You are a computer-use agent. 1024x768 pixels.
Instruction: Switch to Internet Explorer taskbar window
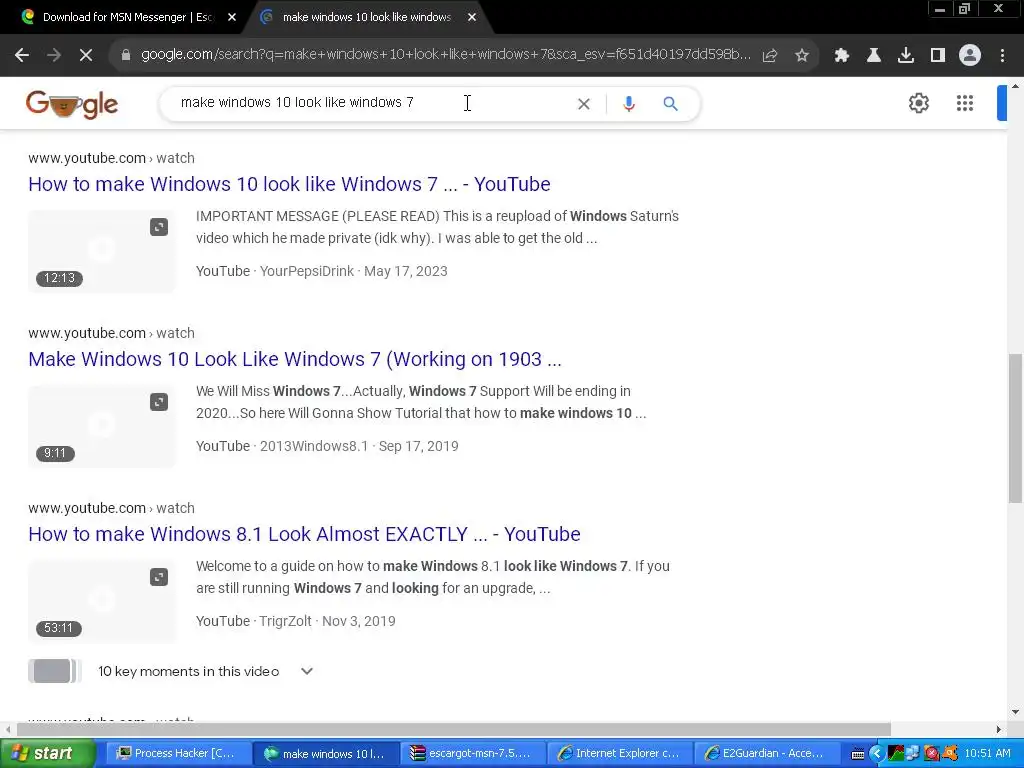(618, 754)
